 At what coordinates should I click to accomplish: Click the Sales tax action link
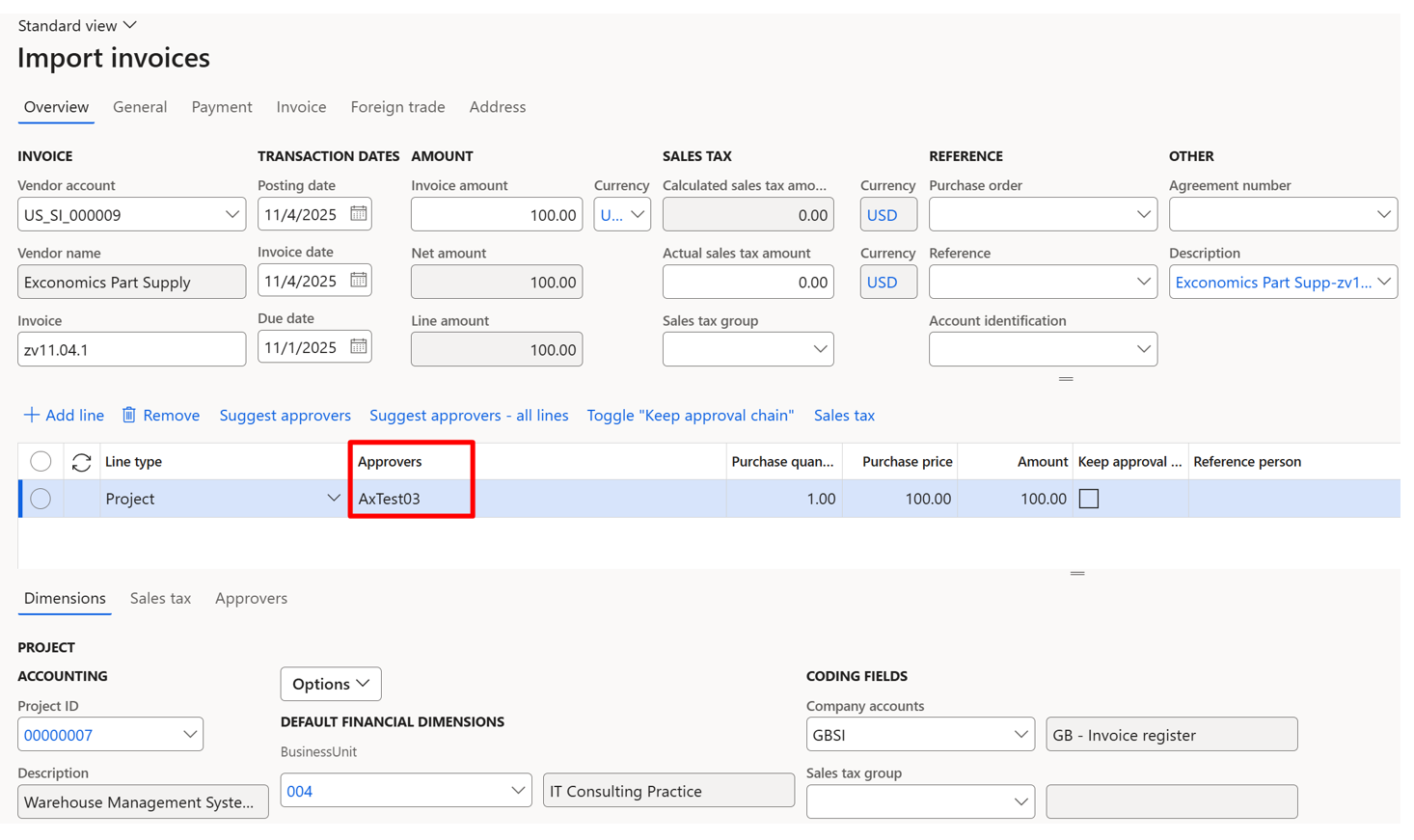pyautogui.click(x=844, y=416)
